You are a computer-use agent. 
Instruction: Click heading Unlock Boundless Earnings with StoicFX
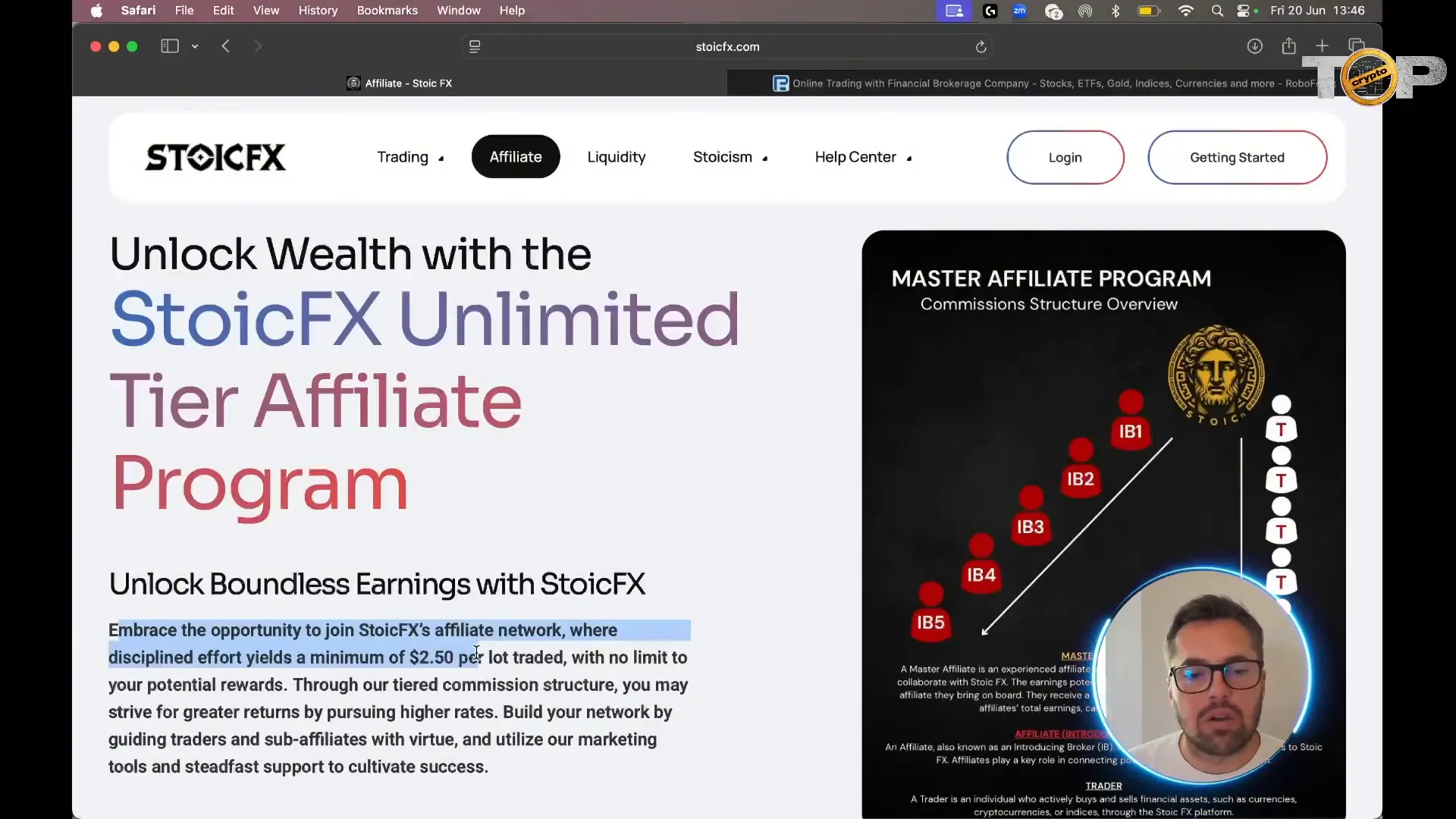pos(377,584)
